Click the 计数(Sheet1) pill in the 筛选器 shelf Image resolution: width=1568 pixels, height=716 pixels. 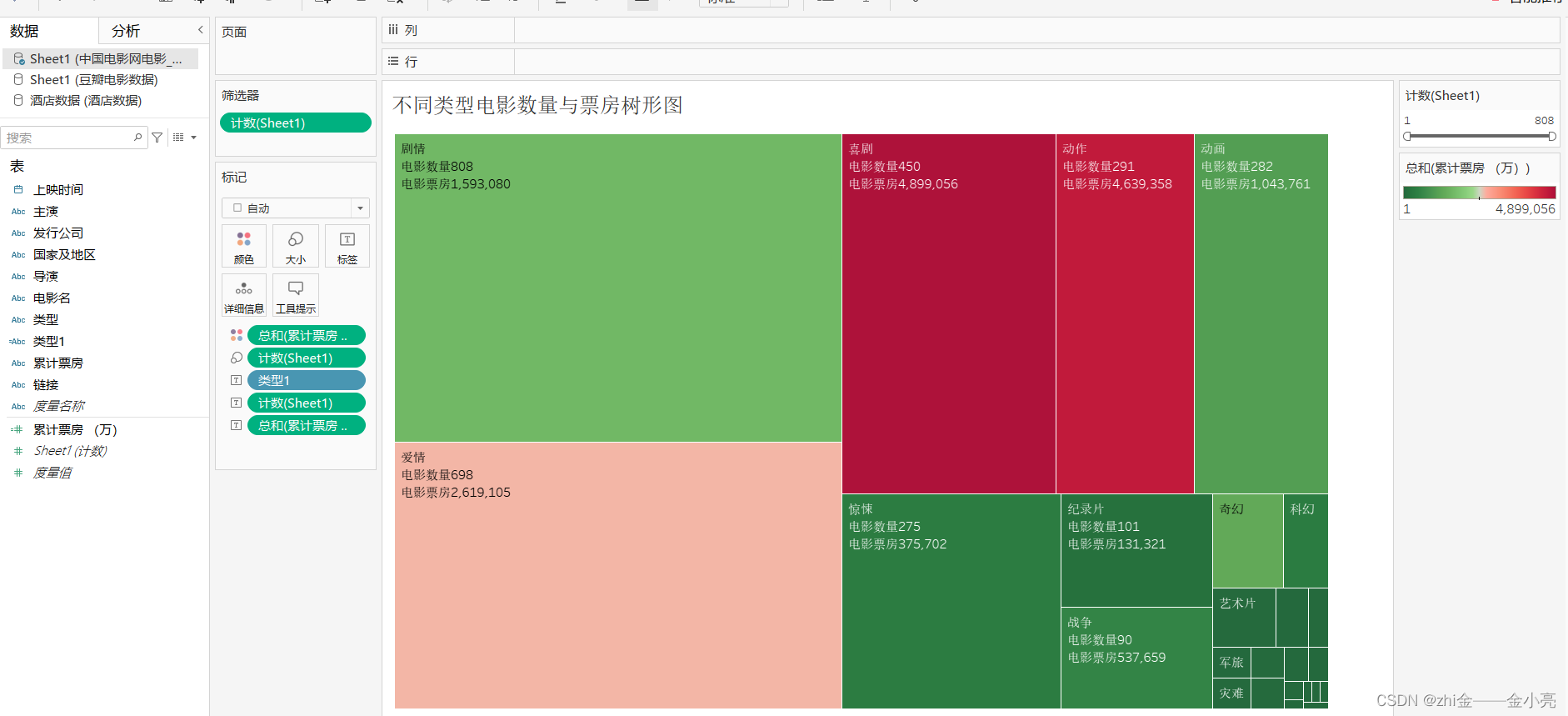[x=296, y=123]
